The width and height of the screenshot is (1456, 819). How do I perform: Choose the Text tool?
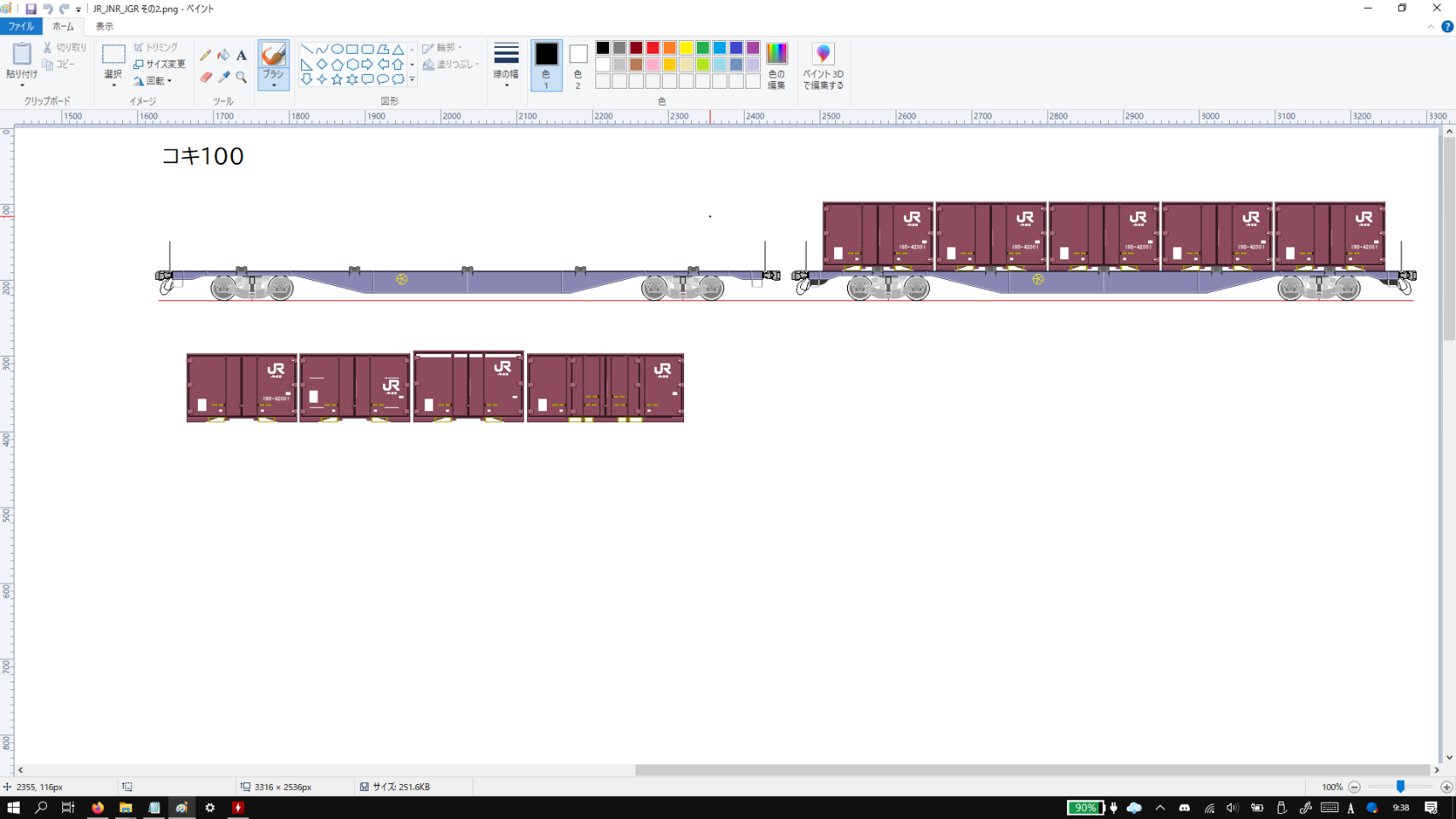tap(241, 55)
